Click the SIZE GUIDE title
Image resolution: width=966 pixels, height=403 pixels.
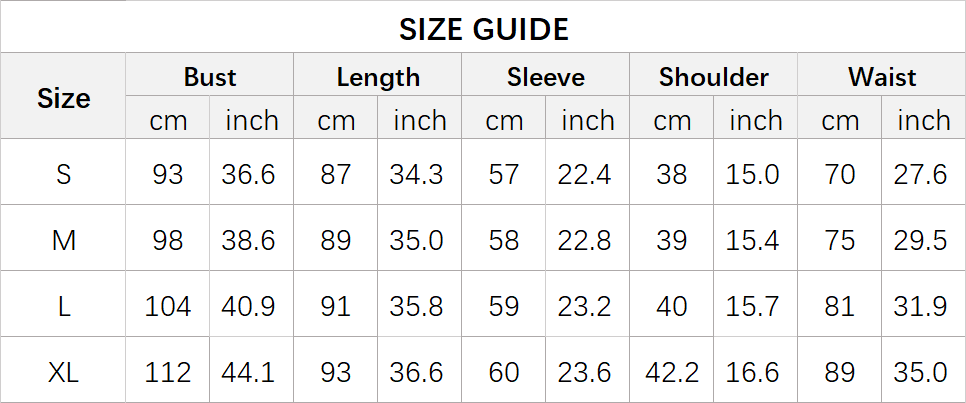point(484,30)
